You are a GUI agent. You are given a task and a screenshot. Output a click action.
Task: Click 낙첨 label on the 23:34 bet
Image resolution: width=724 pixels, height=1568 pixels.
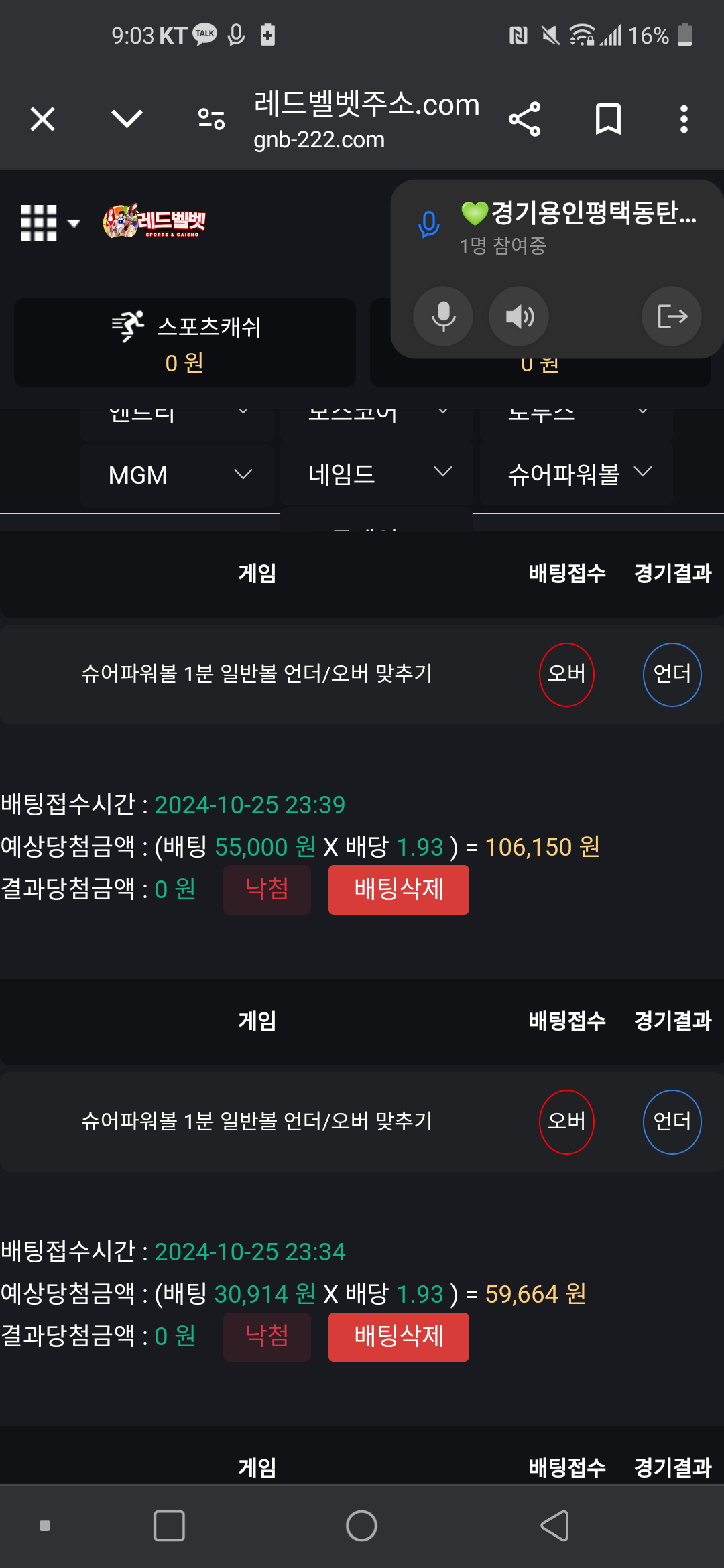coord(267,1337)
